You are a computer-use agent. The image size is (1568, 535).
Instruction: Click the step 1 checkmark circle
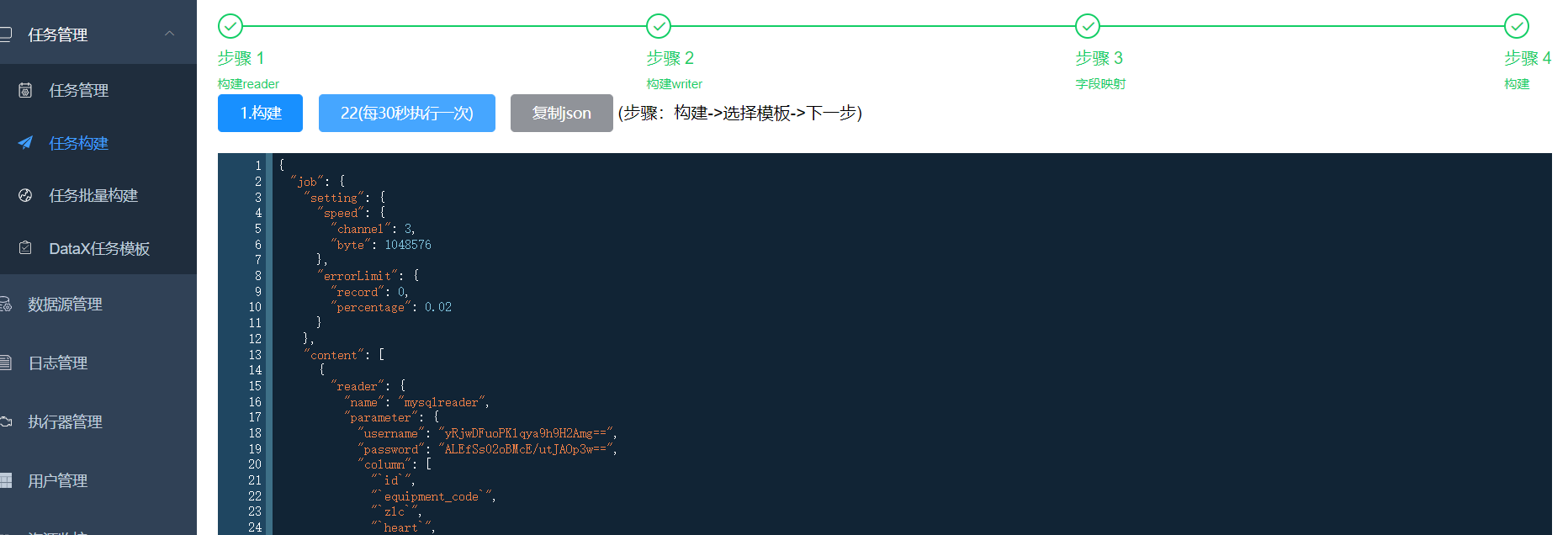click(230, 26)
